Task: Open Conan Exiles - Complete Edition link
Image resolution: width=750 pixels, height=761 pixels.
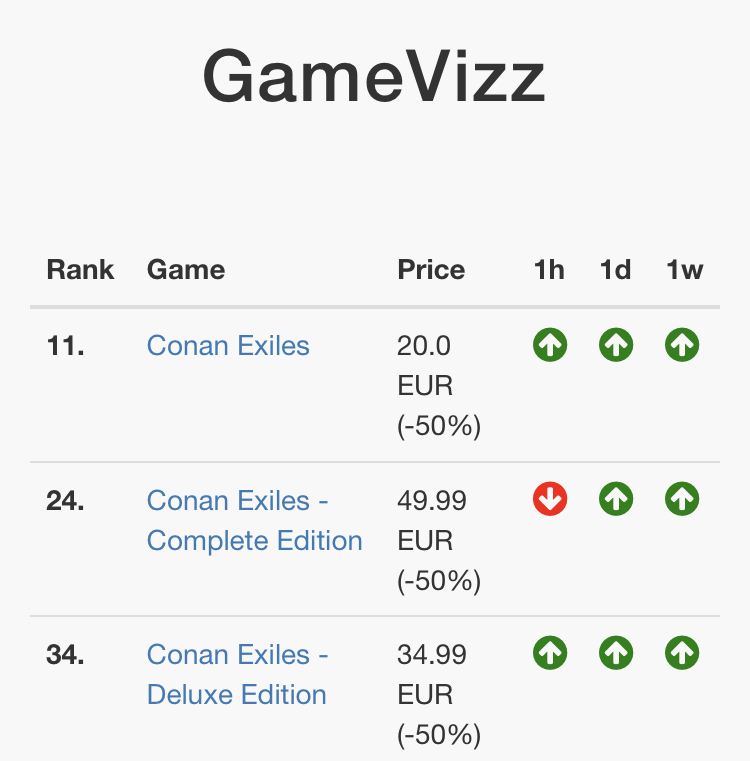Action: click(x=254, y=520)
